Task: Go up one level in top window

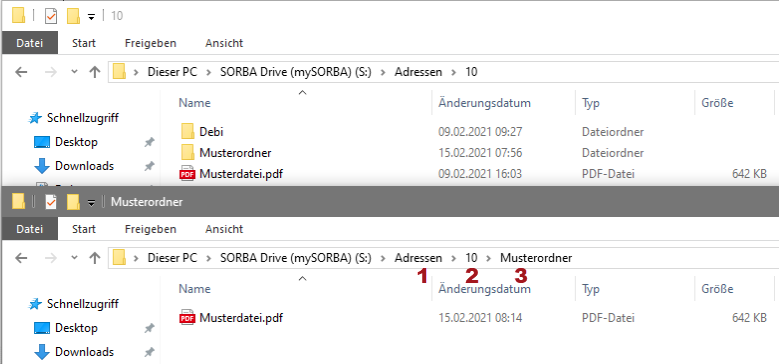Action: coord(94,73)
